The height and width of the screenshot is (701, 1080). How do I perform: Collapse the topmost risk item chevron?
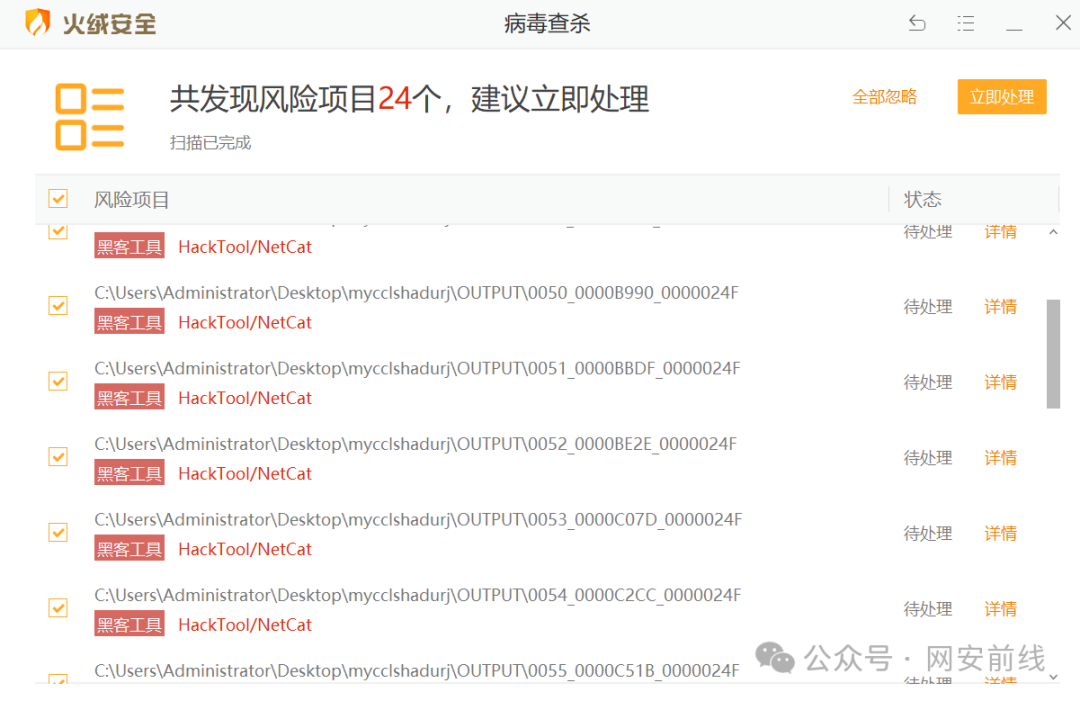pyautogui.click(x=1053, y=231)
